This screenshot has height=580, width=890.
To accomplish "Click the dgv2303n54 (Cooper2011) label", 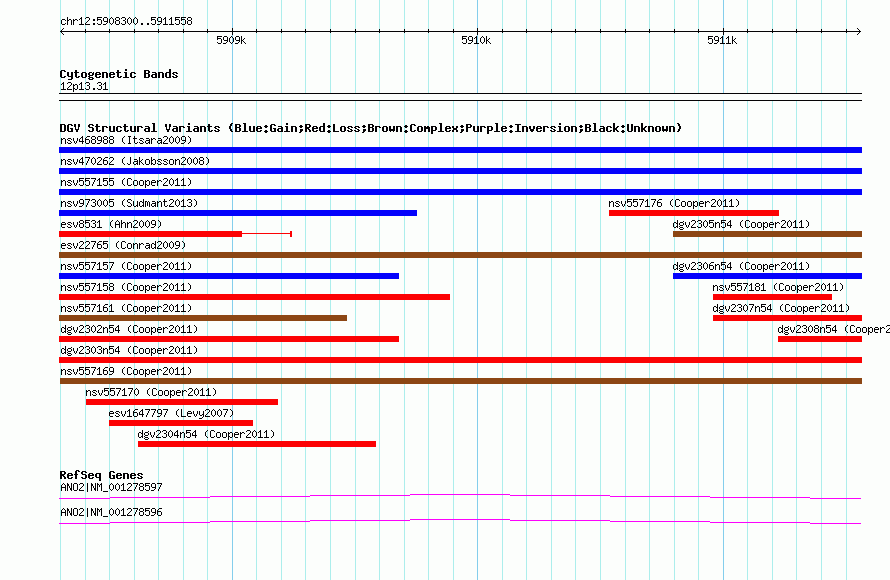I will 129,350.
